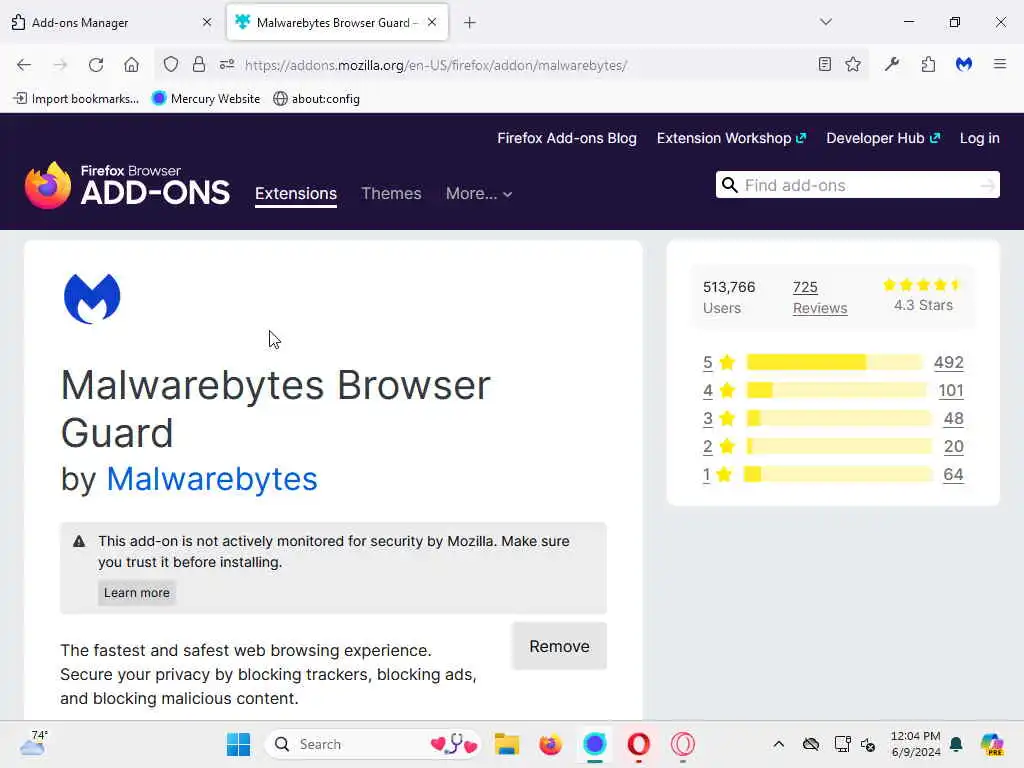Open Extension Workshop link

731,138
